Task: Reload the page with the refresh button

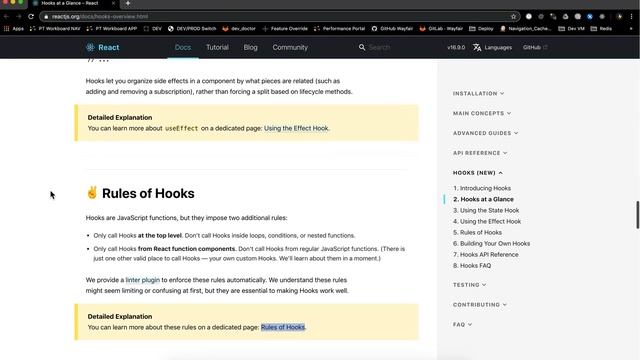Action: [x=31, y=16]
